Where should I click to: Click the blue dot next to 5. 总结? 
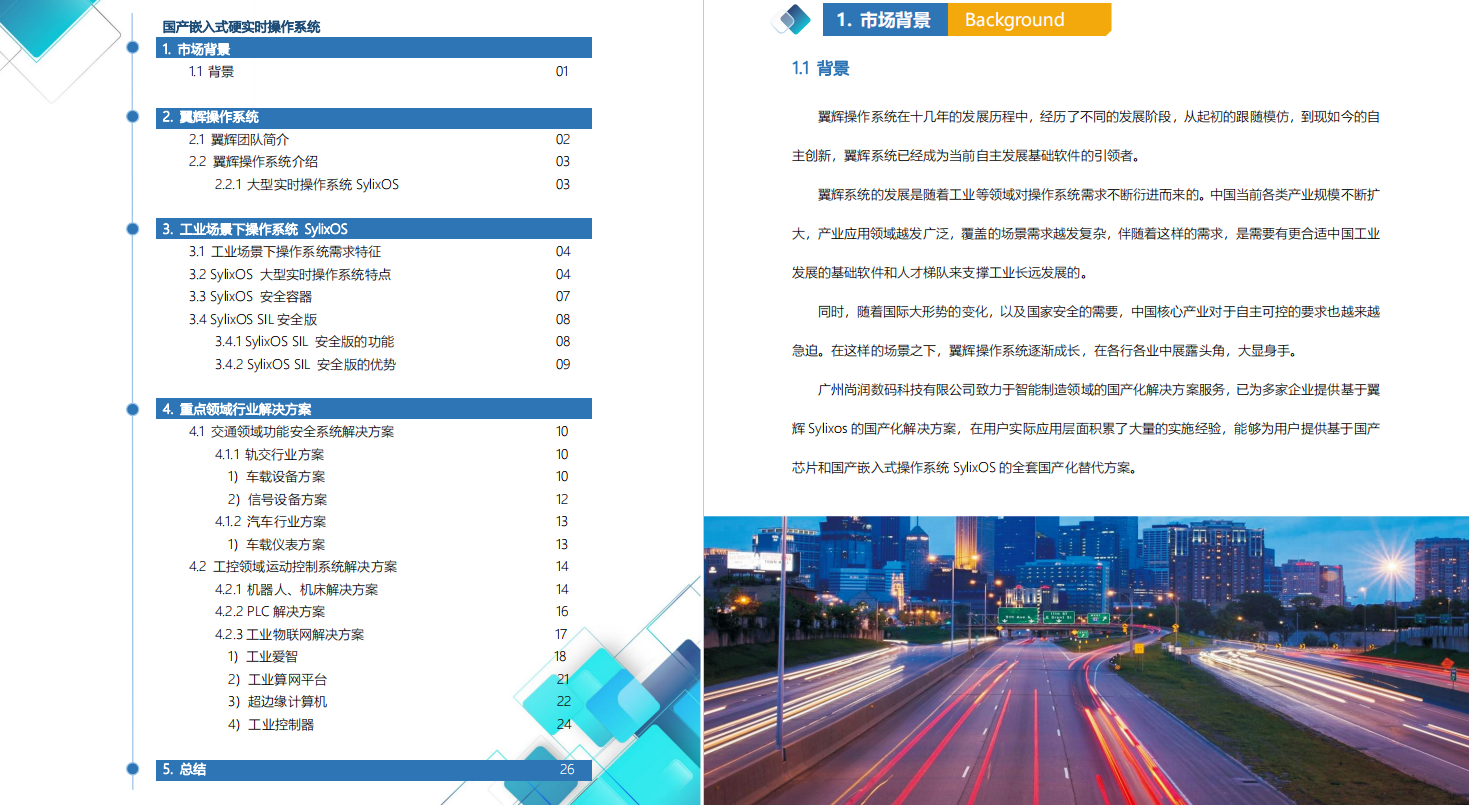(x=133, y=769)
